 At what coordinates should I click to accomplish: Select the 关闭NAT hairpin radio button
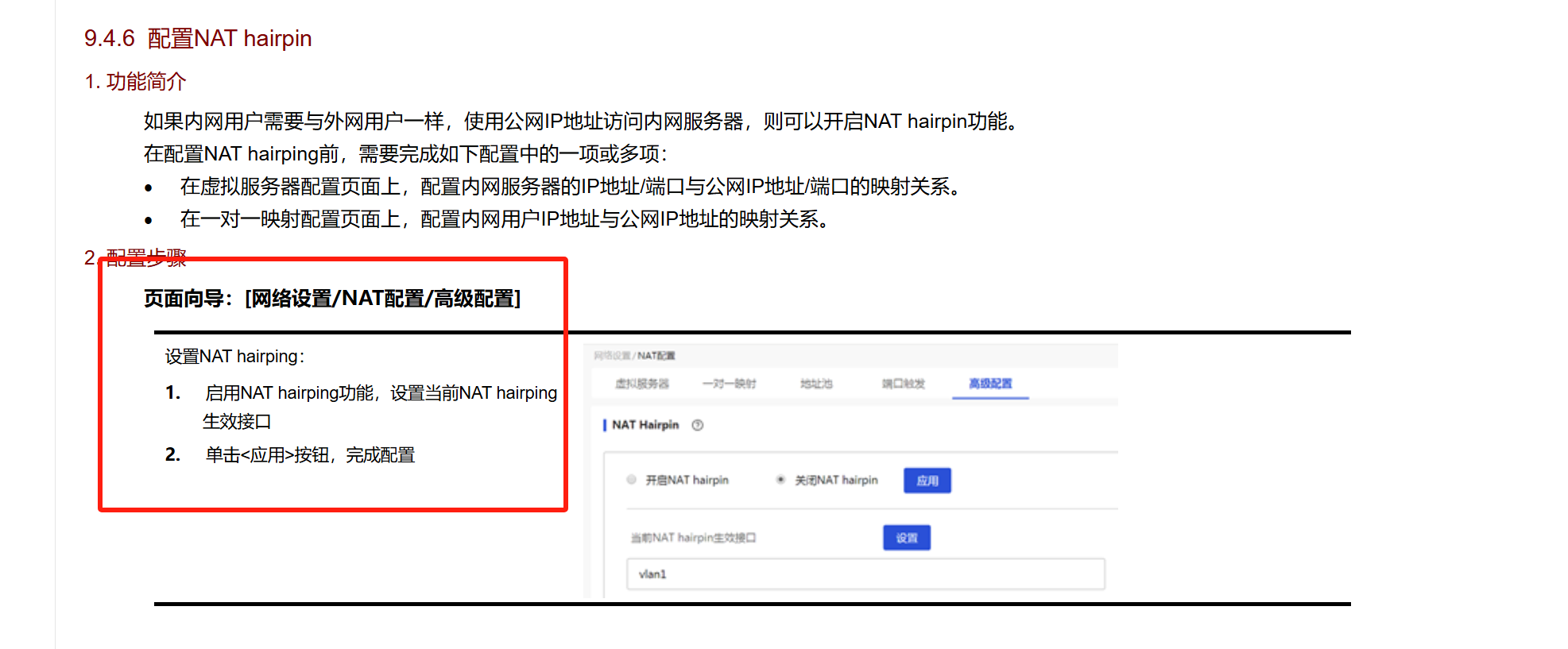tap(780, 480)
